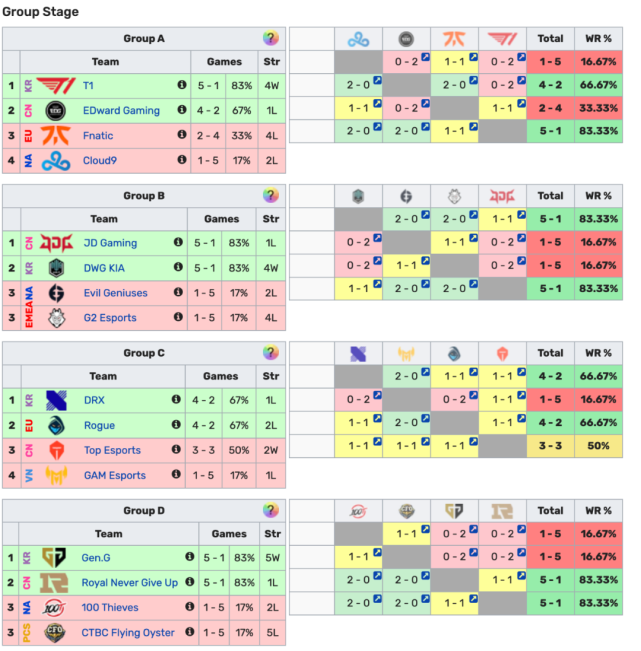
Task: Follow the Evil Geniuses team link
Action: (116, 293)
